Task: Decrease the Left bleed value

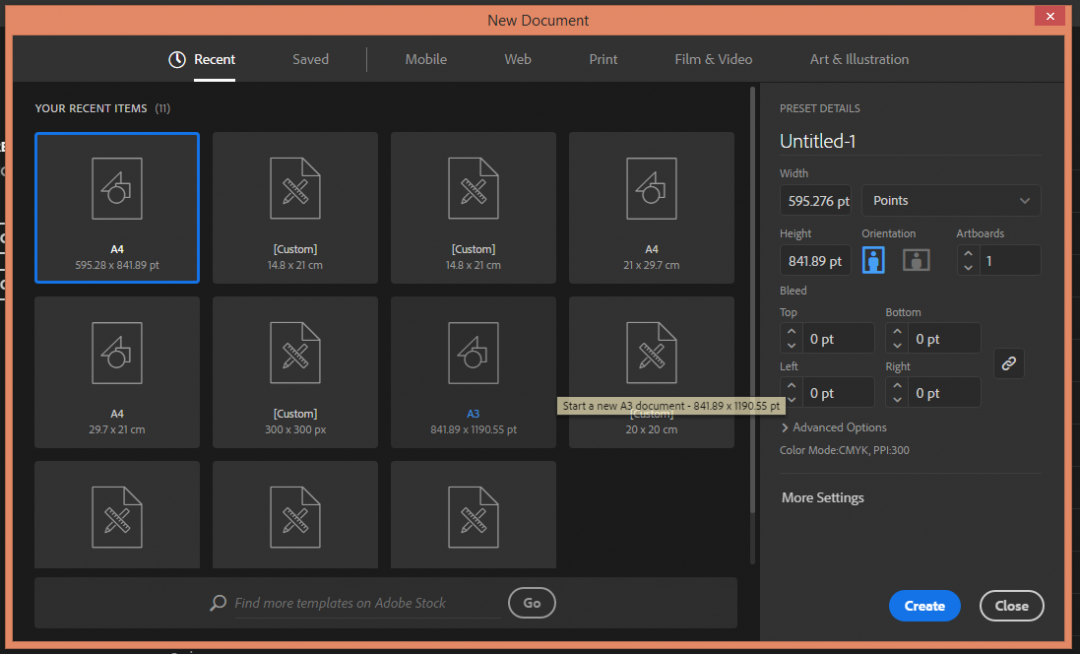Action: pyautogui.click(x=791, y=400)
